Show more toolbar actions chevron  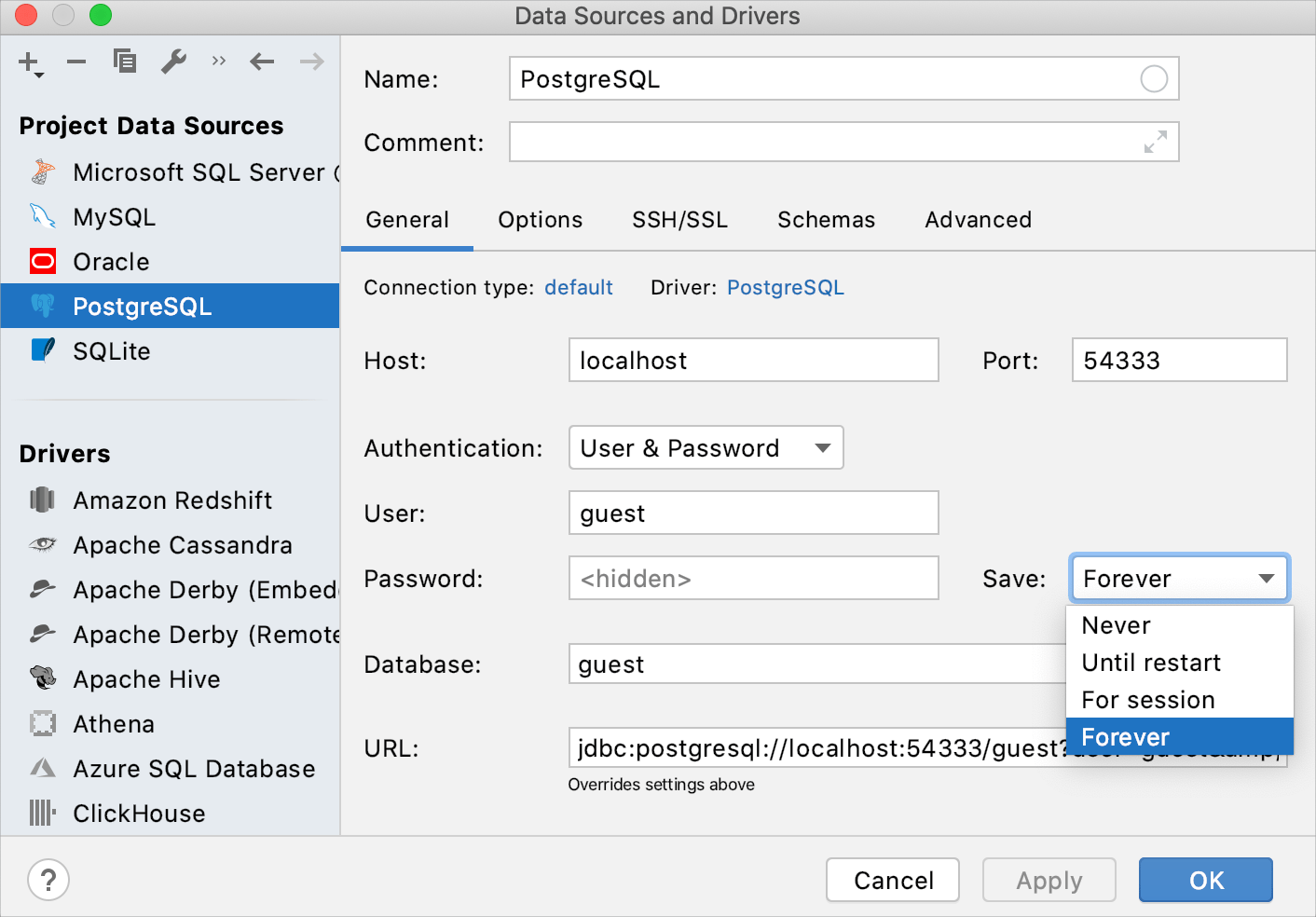[219, 62]
